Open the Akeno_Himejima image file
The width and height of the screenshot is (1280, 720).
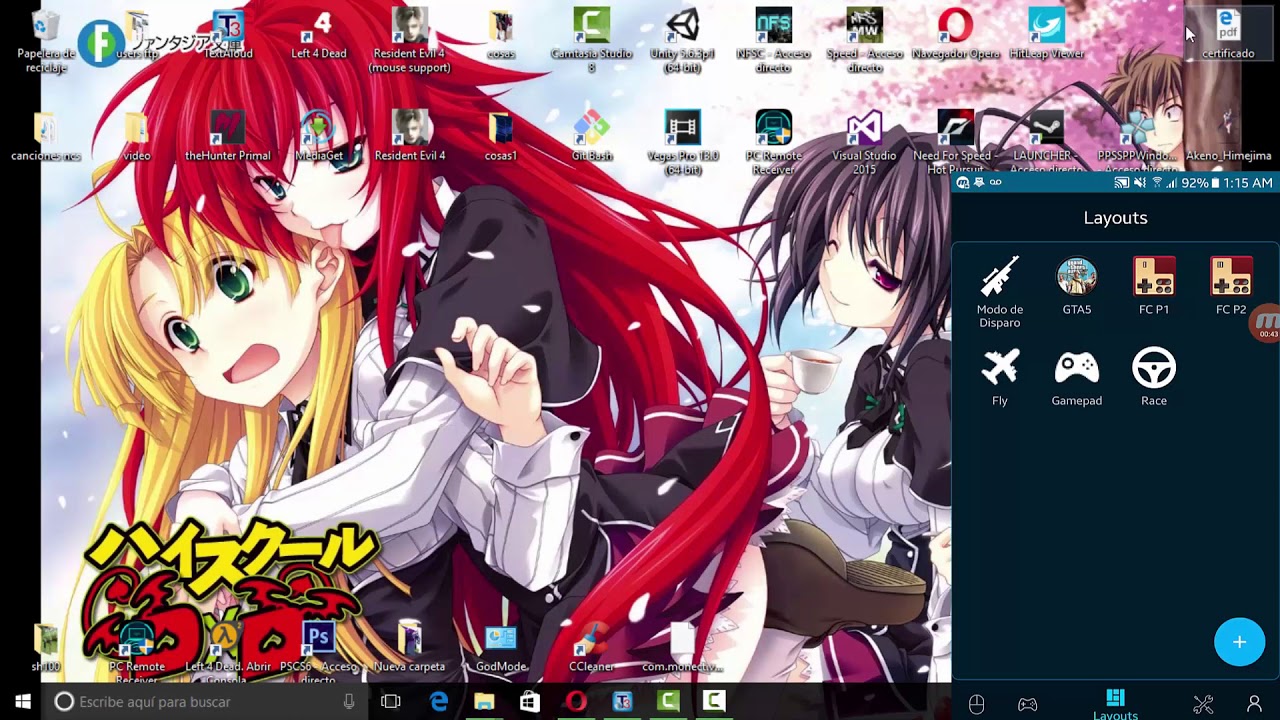[1228, 138]
